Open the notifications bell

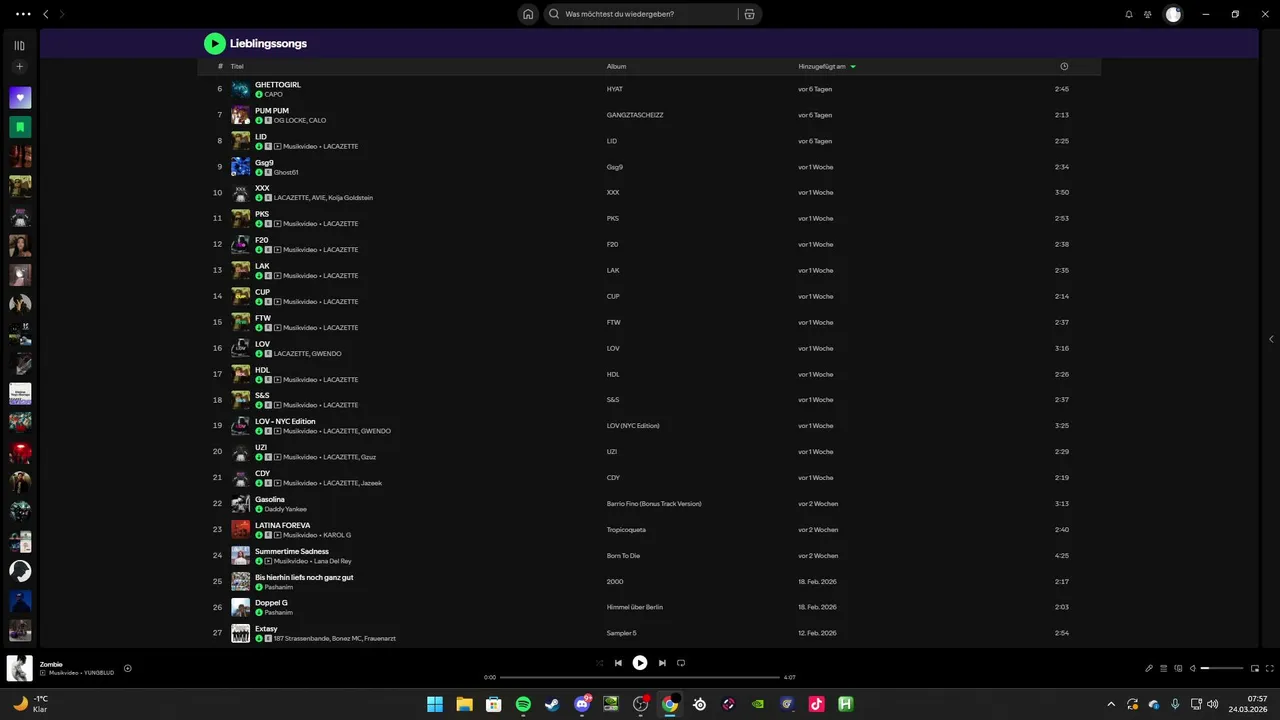coord(1129,14)
